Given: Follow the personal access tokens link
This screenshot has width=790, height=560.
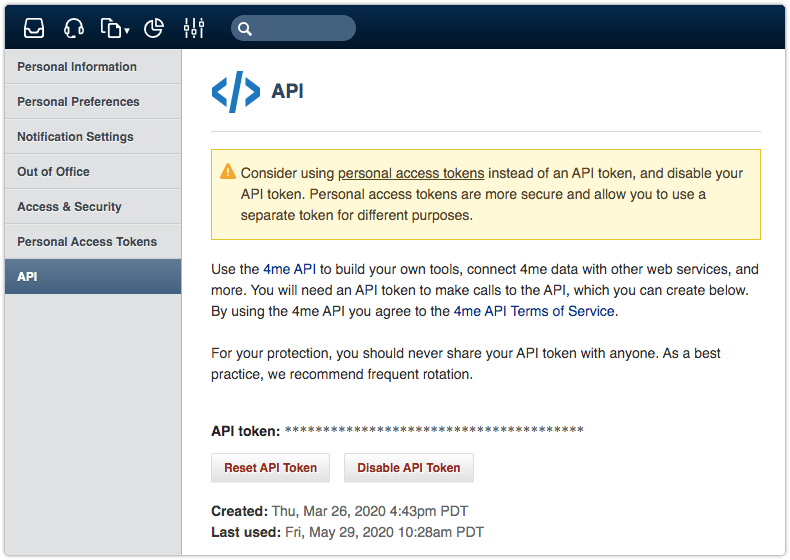Looking at the screenshot, I should click(411, 173).
